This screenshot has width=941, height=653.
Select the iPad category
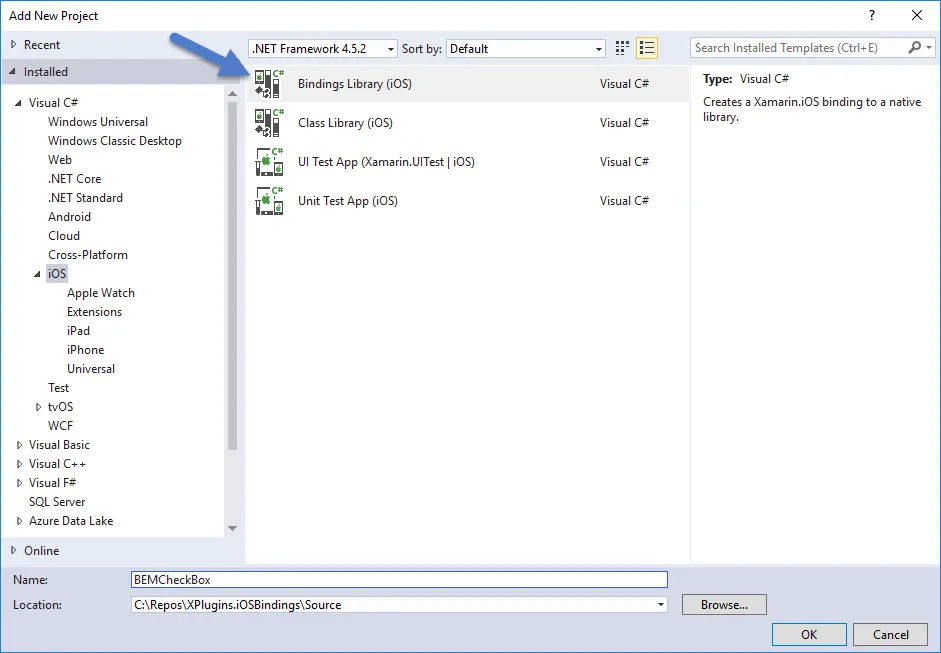[78, 331]
